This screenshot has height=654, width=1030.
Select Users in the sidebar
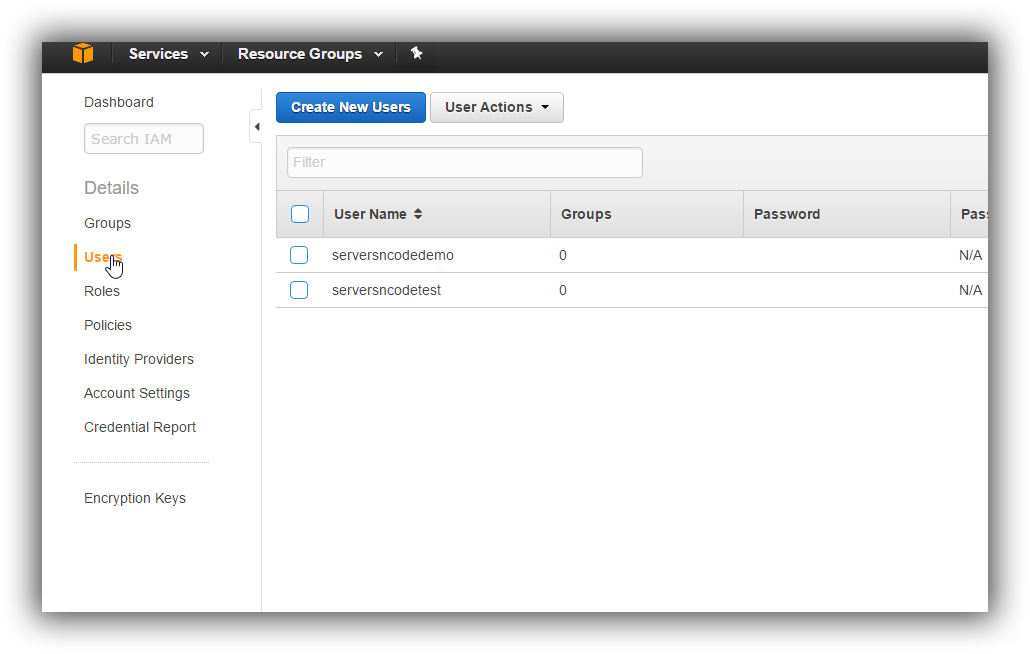point(102,257)
